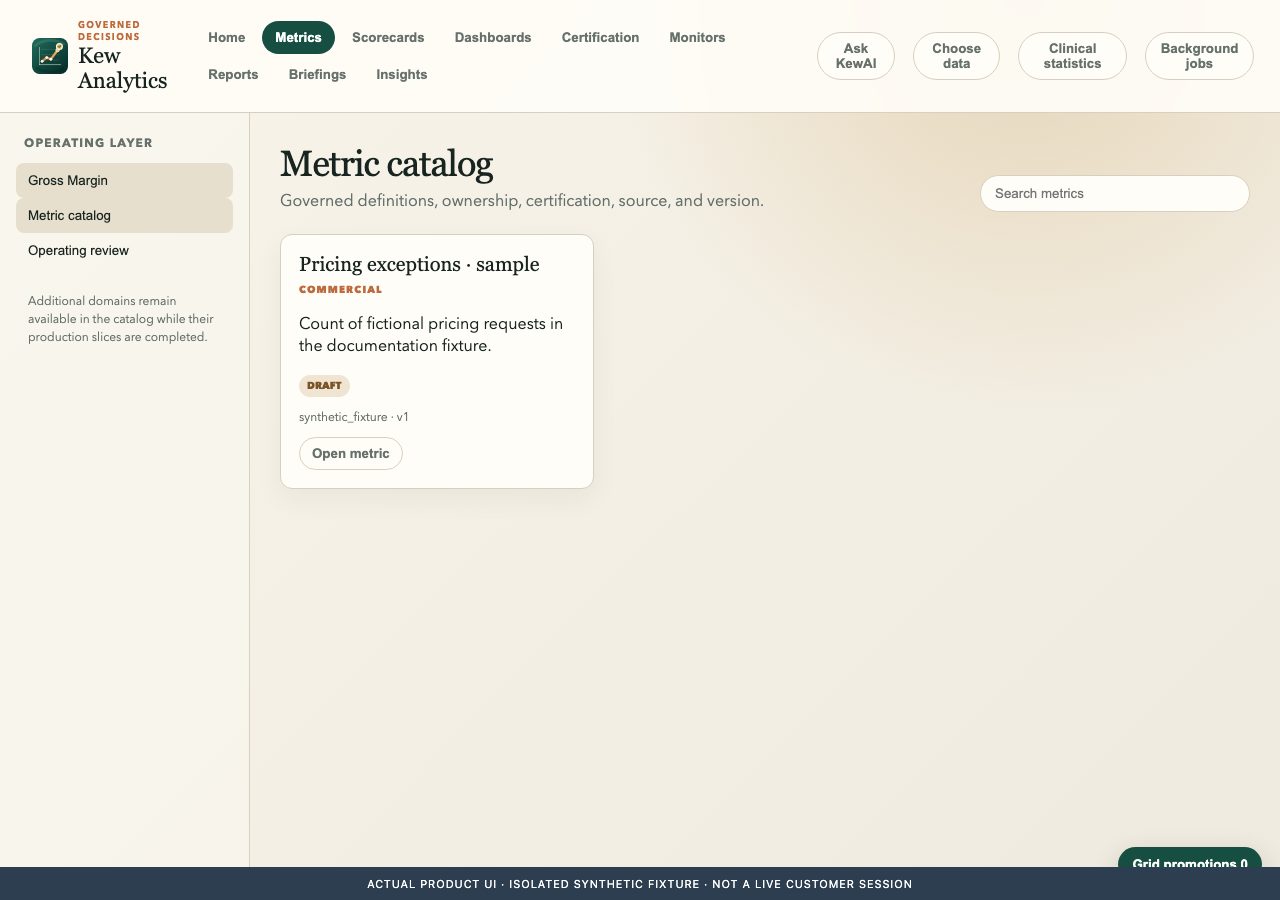Image resolution: width=1280 pixels, height=900 pixels.
Task: Click the Open metric button
Action: tap(351, 453)
